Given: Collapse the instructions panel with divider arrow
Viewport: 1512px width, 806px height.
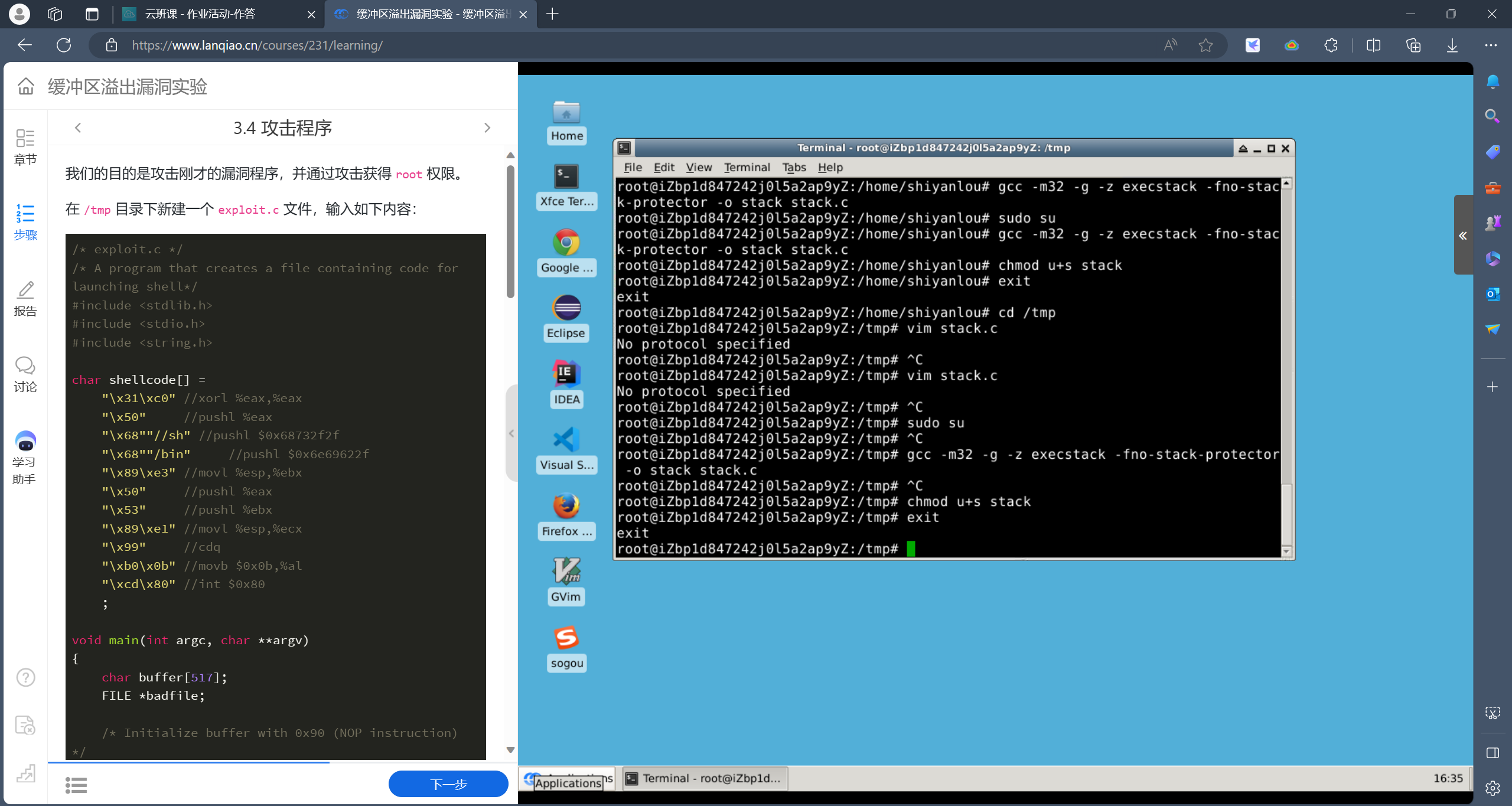Looking at the screenshot, I should [x=511, y=433].
